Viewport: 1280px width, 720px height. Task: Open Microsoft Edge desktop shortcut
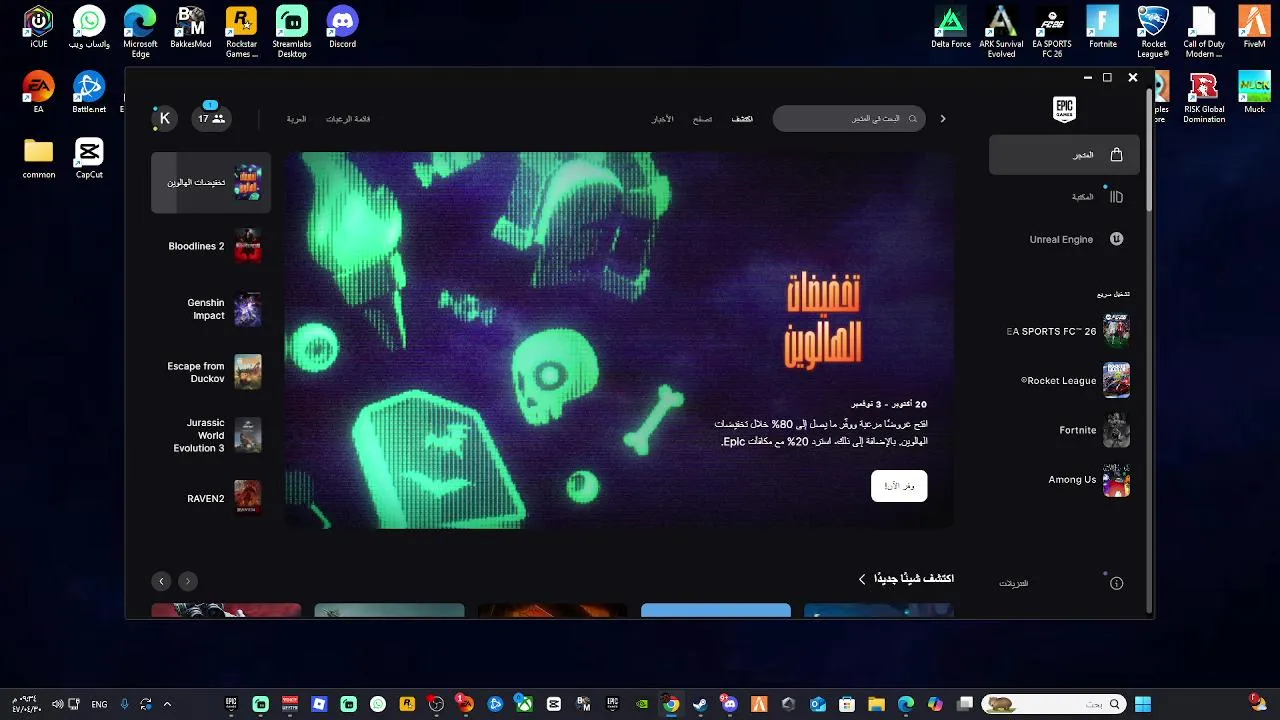click(x=140, y=31)
